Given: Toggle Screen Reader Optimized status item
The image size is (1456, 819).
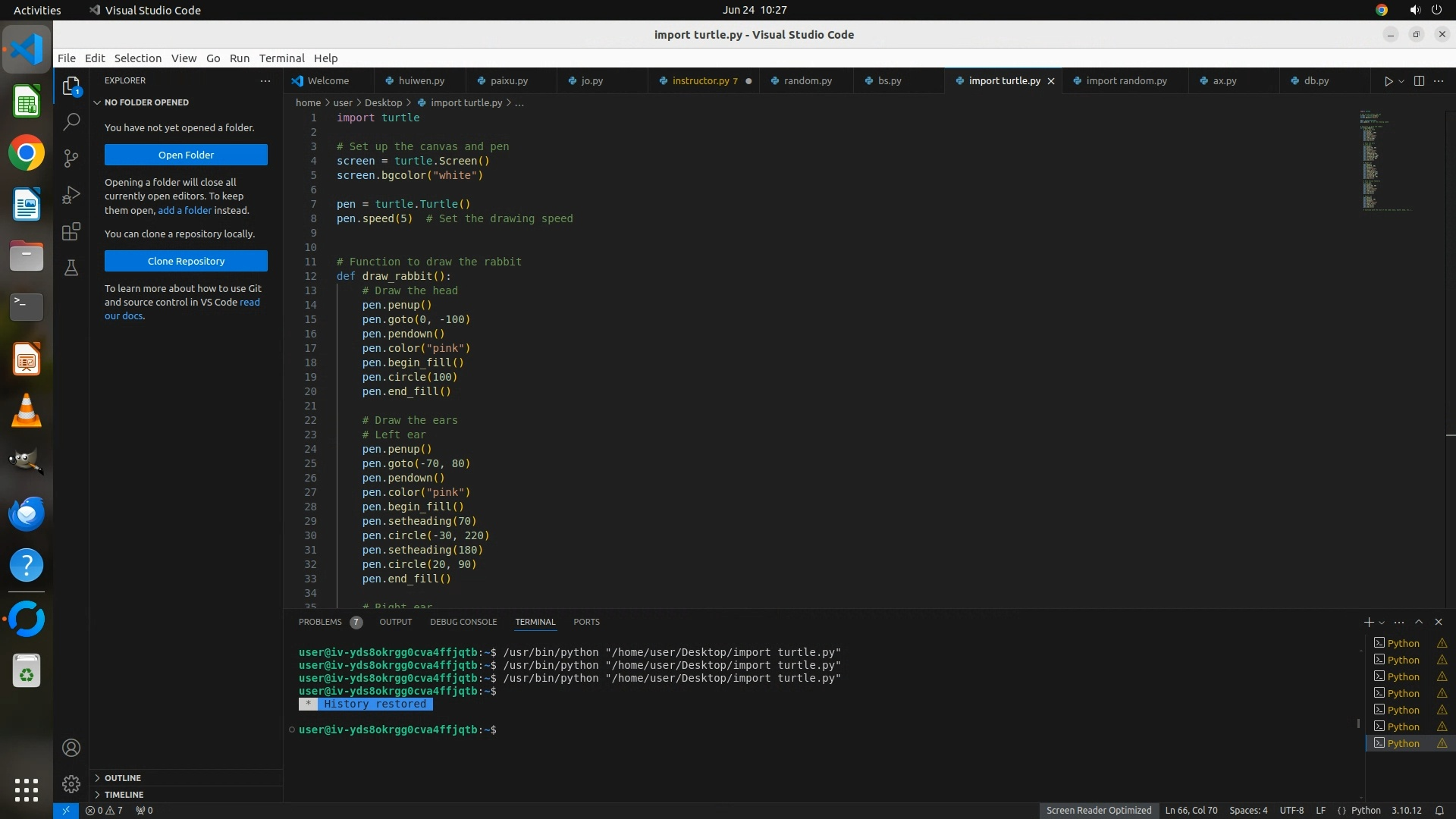Looking at the screenshot, I should click(x=1098, y=810).
